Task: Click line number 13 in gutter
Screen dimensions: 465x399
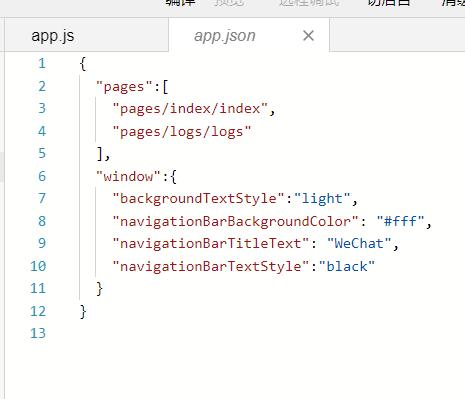Action: 38,333
